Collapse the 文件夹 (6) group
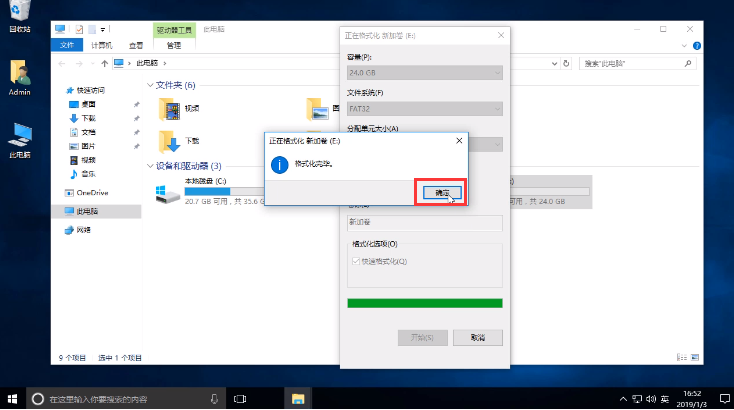This screenshot has width=734, height=410. tap(151, 85)
